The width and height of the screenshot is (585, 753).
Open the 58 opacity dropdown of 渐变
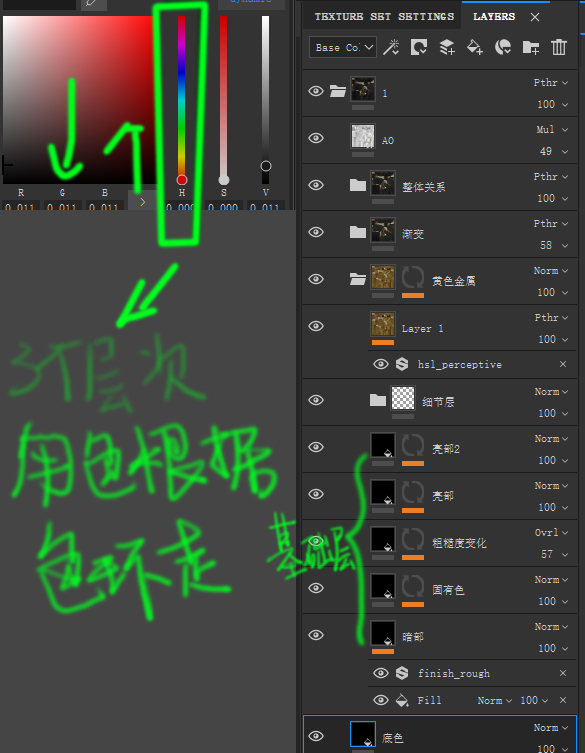[x=554, y=245]
